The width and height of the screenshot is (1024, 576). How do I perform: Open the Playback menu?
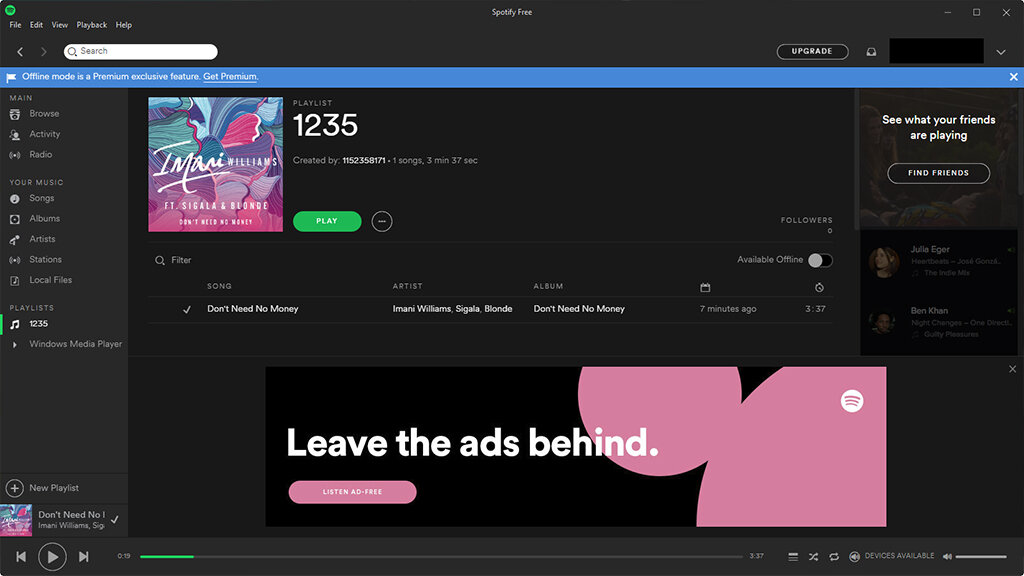tap(91, 25)
